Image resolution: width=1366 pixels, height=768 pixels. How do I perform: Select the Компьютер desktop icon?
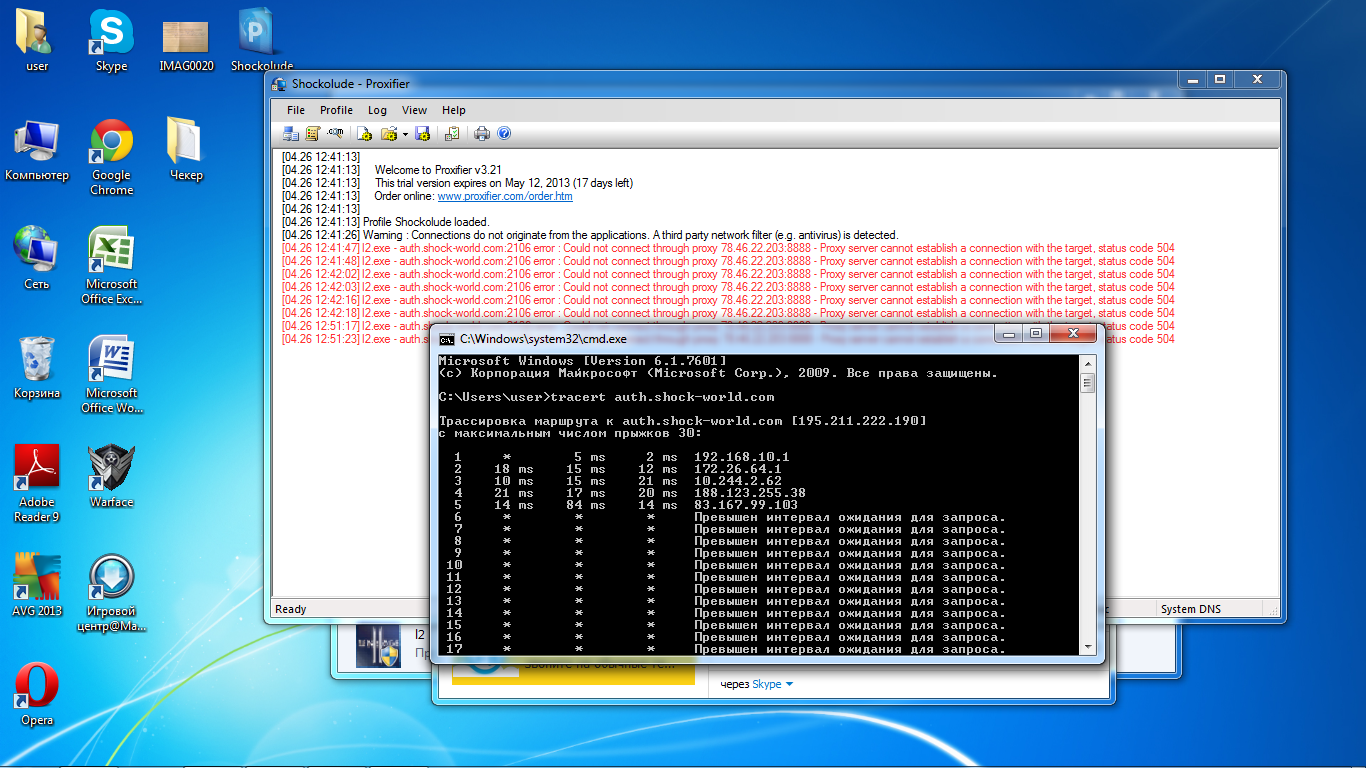pos(37,150)
